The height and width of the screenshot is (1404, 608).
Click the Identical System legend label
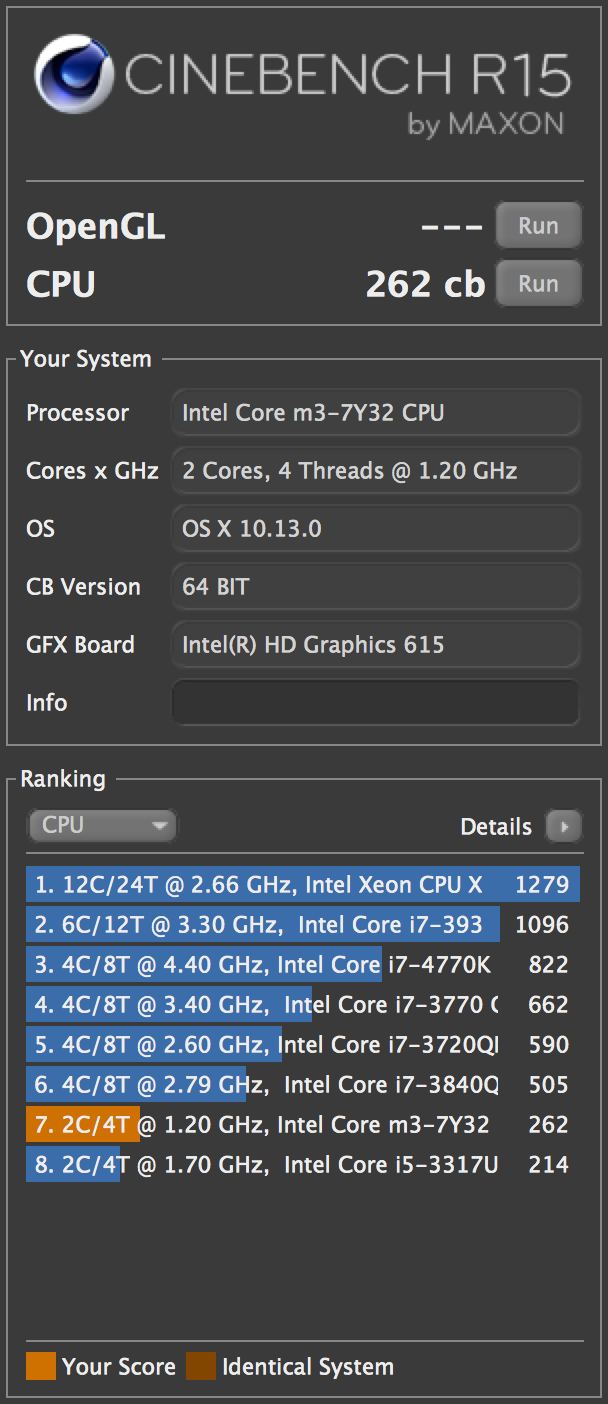point(308,1367)
